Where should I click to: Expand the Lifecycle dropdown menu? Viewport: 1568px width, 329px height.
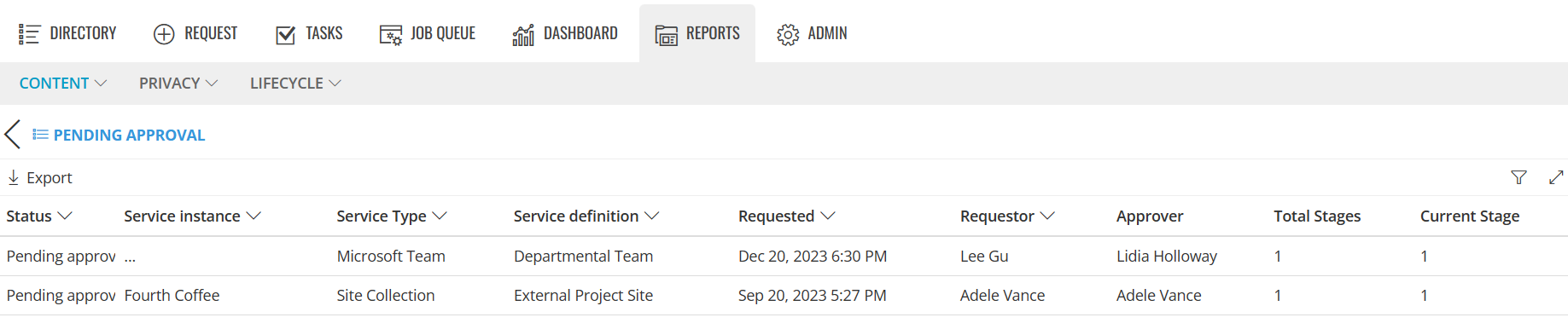point(295,84)
